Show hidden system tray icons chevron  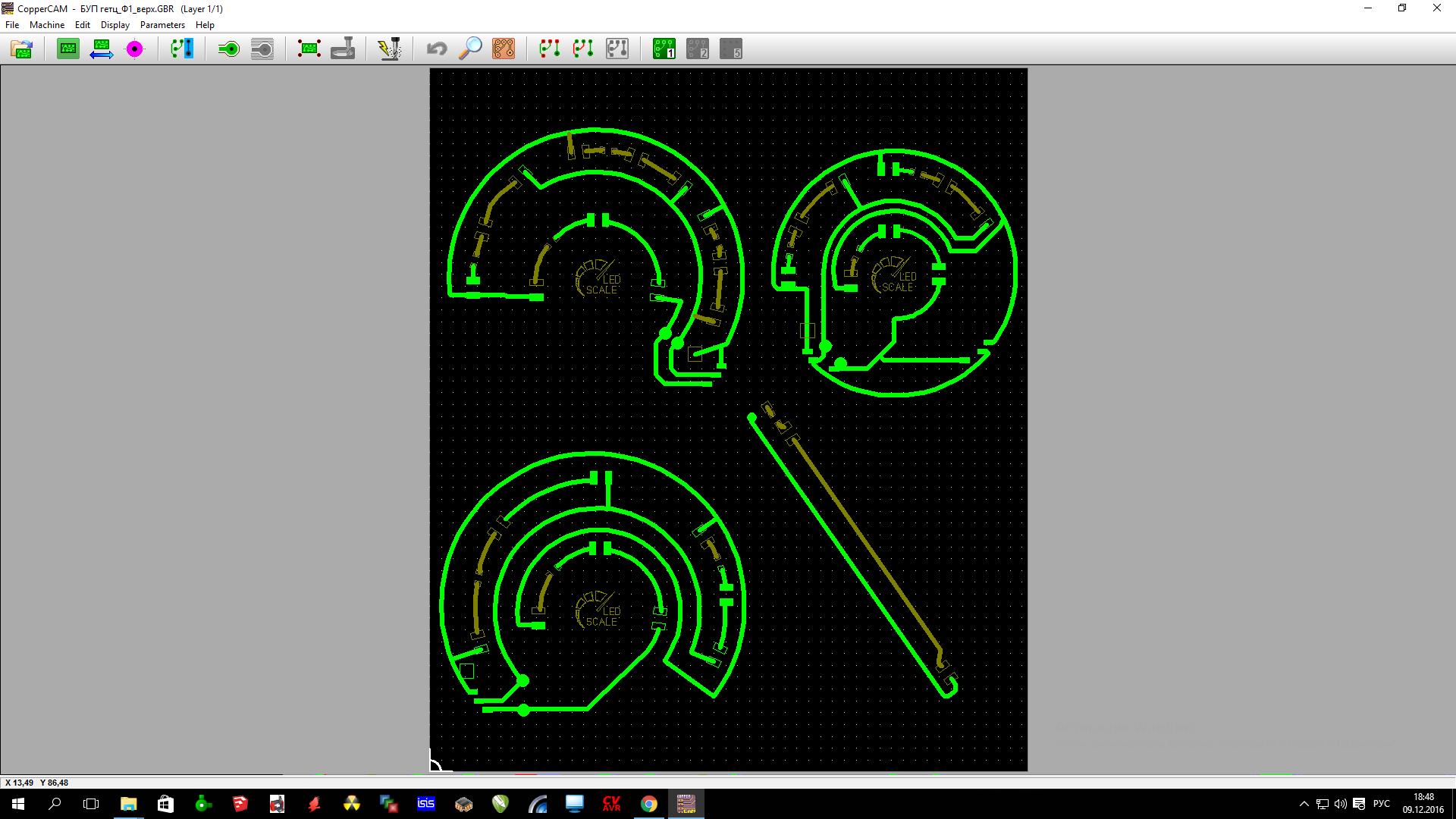click(1304, 804)
